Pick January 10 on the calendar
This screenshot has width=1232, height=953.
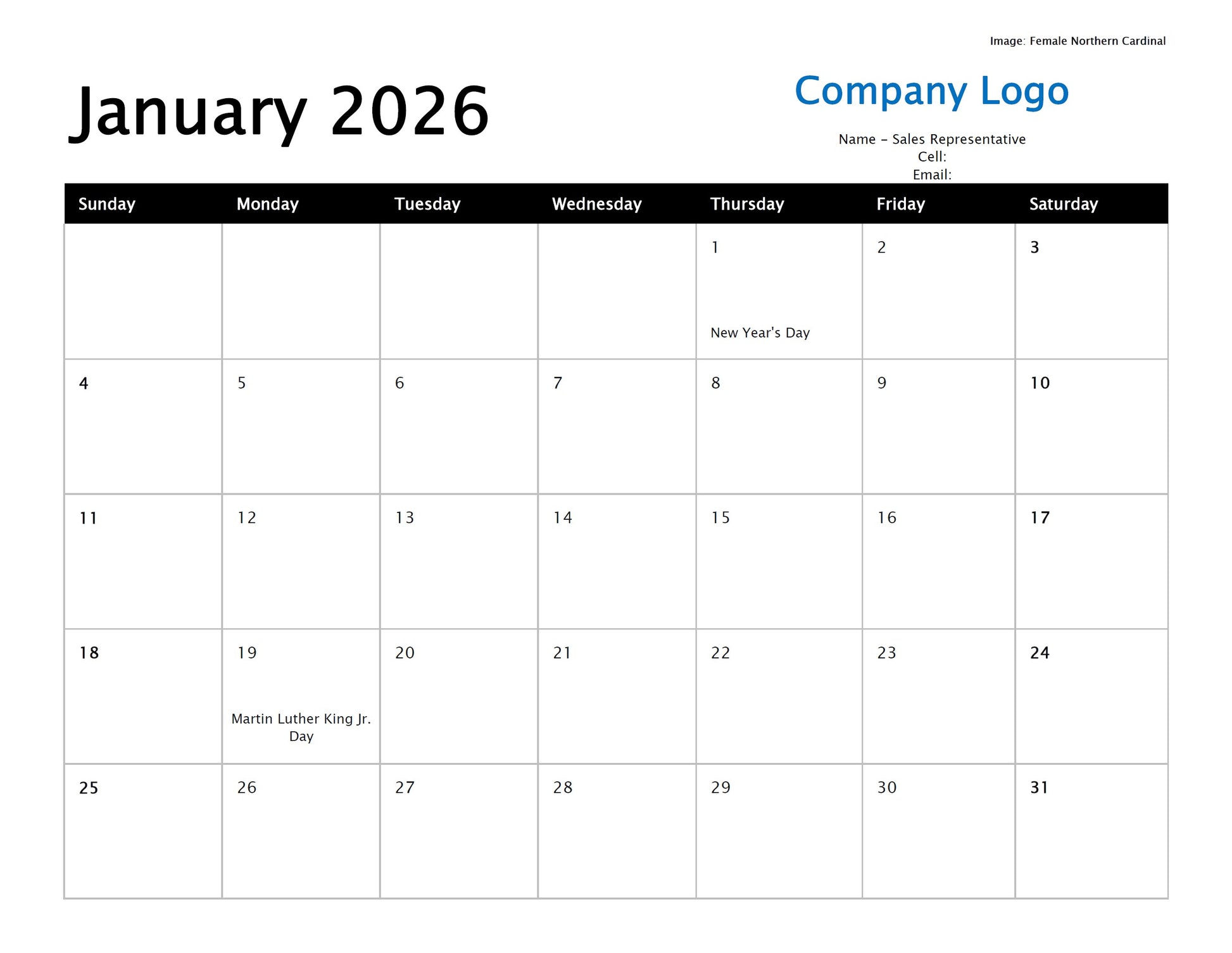[x=1091, y=426]
